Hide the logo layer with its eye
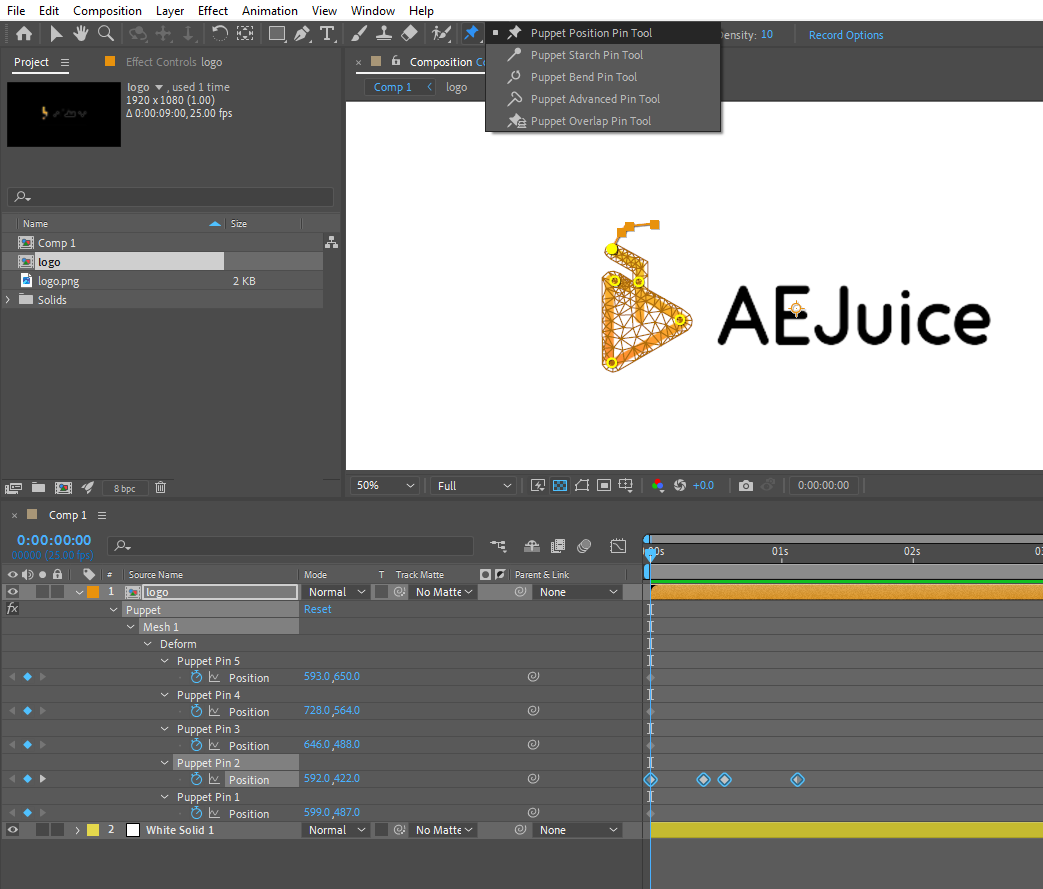Image resolution: width=1043 pixels, height=889 pixels. click(13, 592)
